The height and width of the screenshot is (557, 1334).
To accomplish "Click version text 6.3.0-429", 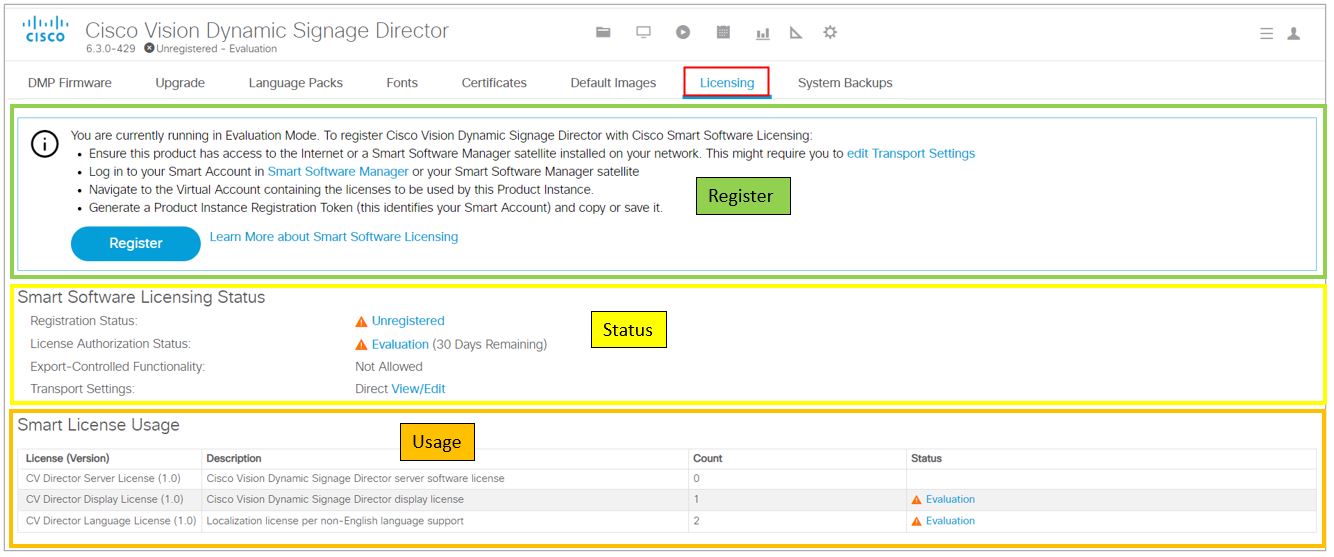I will pyautogui.click(x=112, y=49).
